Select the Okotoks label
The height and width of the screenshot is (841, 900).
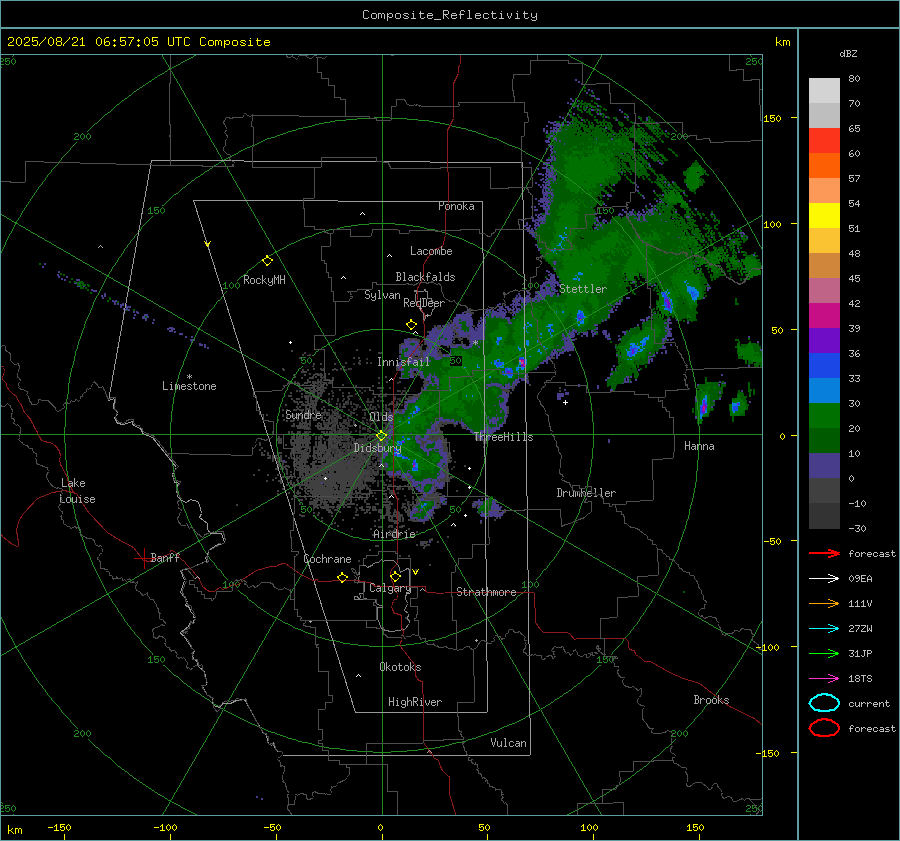pyautogui.click(x=400, y=667)
